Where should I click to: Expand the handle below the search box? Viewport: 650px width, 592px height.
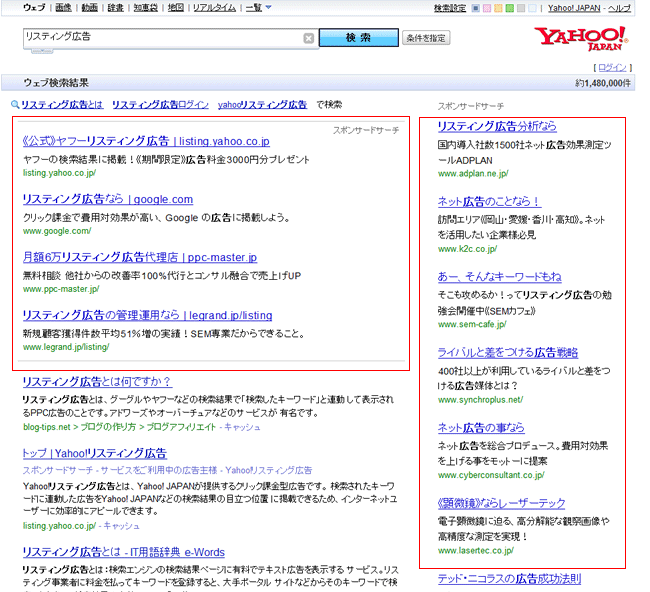tap(42, 51)
